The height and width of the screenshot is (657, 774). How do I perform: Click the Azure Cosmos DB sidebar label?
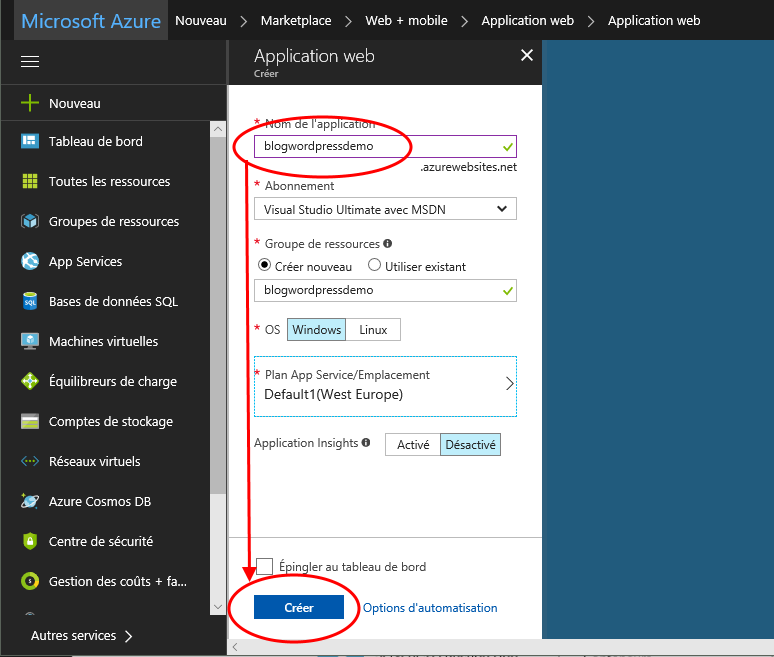tap(100, 501)
